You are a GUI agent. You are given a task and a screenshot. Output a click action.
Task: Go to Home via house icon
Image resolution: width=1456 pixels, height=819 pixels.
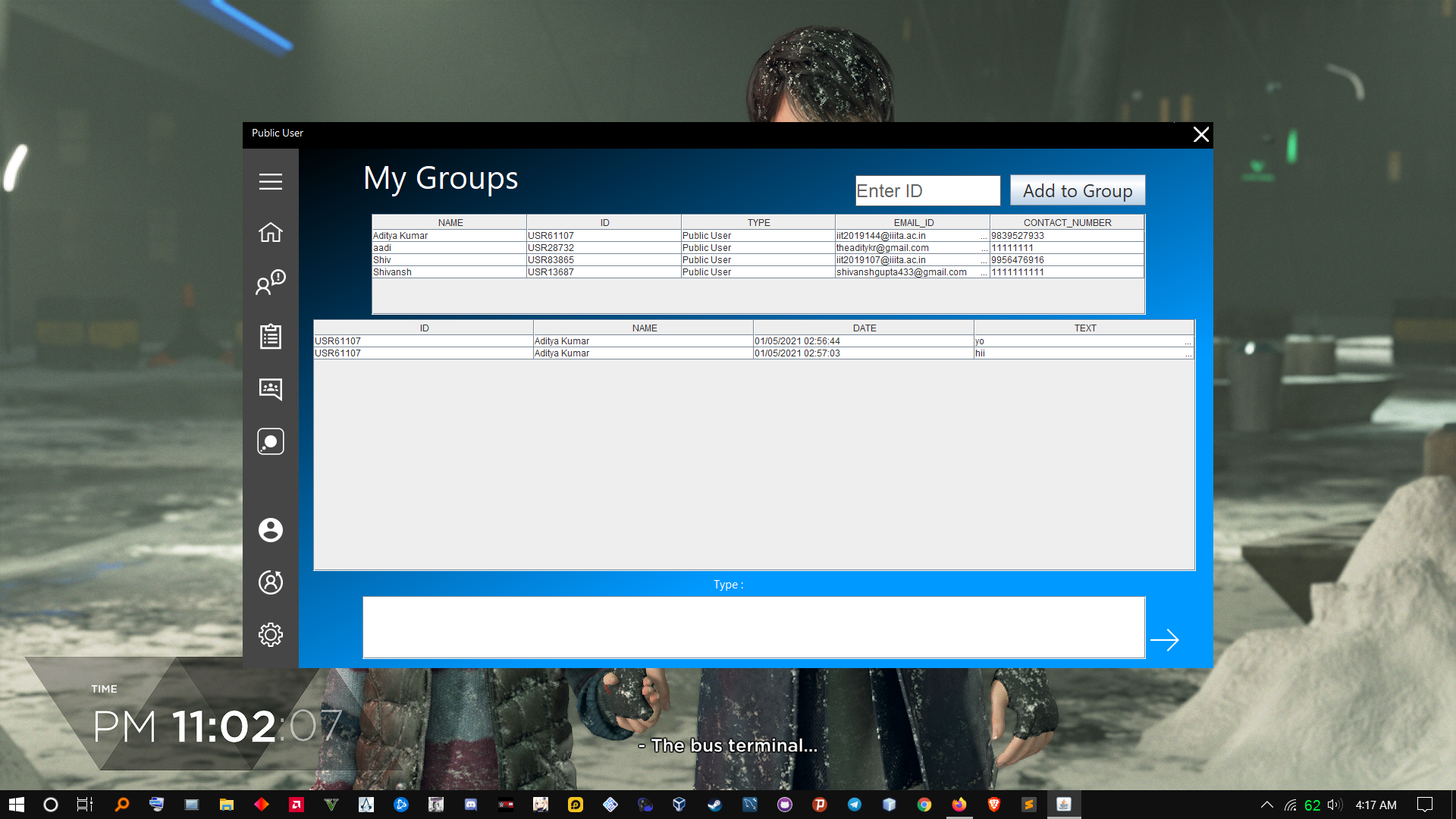click(x=270, y=233)
